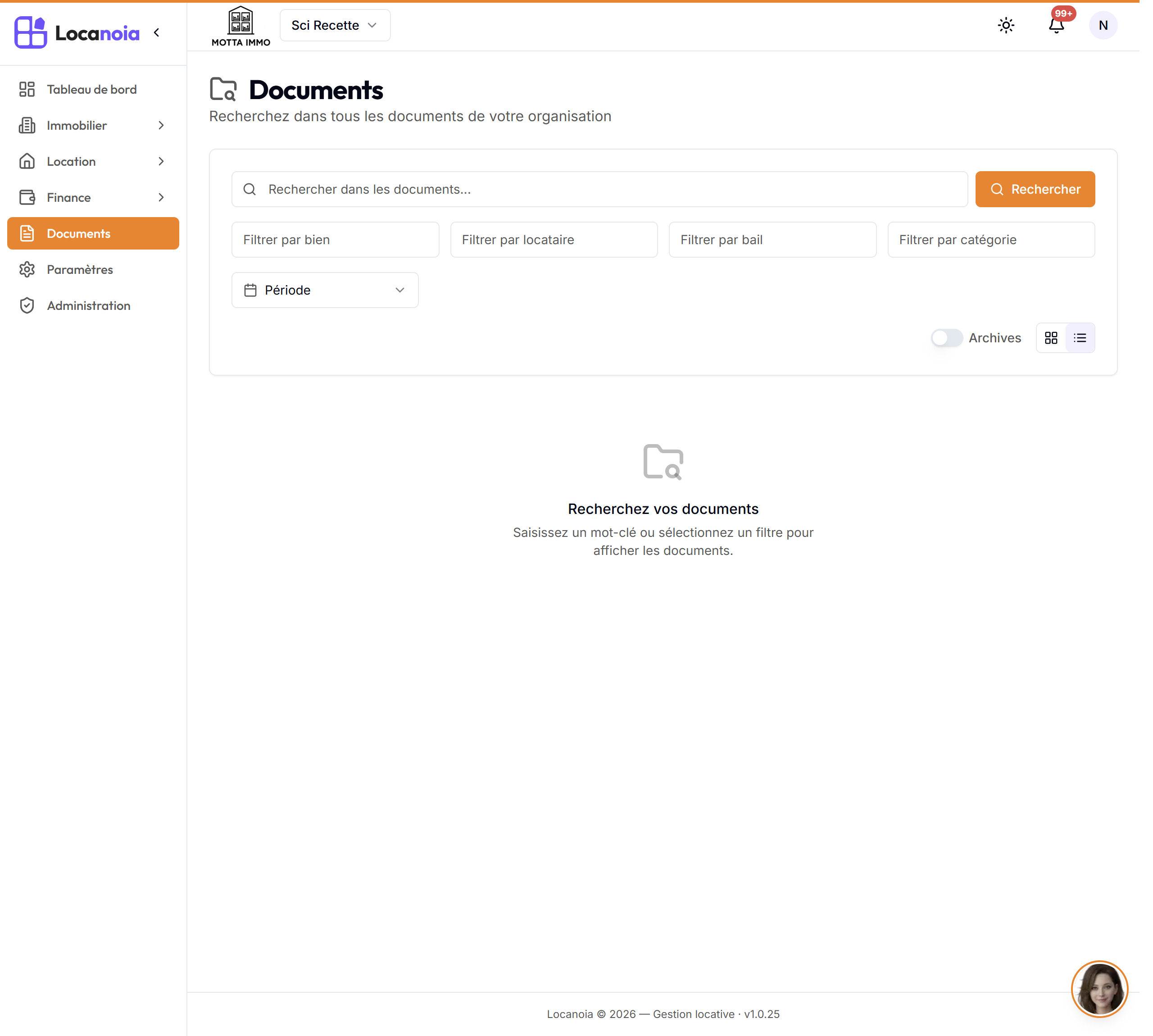Click the Administration shield icon
Image resolution: width=1153 pixels, height=1036 pixels.
coord(27,306)
